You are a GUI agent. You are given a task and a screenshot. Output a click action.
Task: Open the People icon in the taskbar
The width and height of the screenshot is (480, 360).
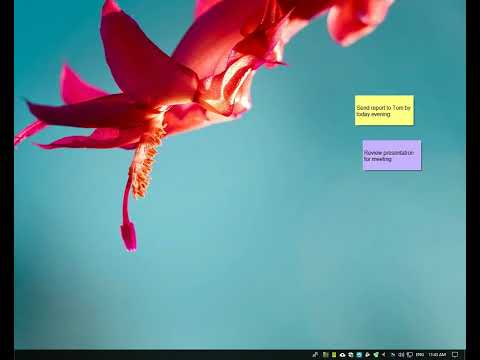(316, 355)
